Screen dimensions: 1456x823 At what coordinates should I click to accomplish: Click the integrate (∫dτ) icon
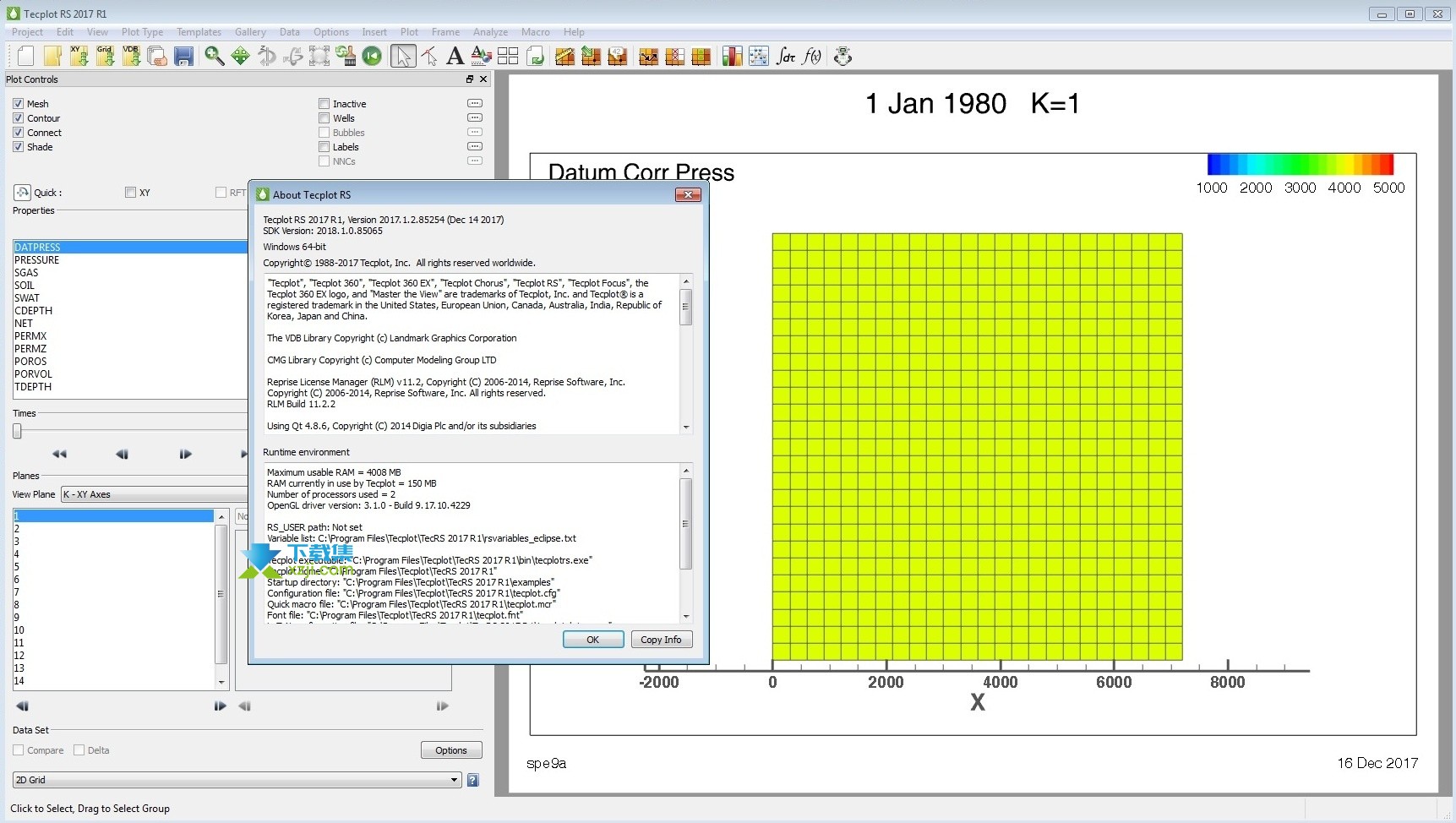(x=786, y=57)
